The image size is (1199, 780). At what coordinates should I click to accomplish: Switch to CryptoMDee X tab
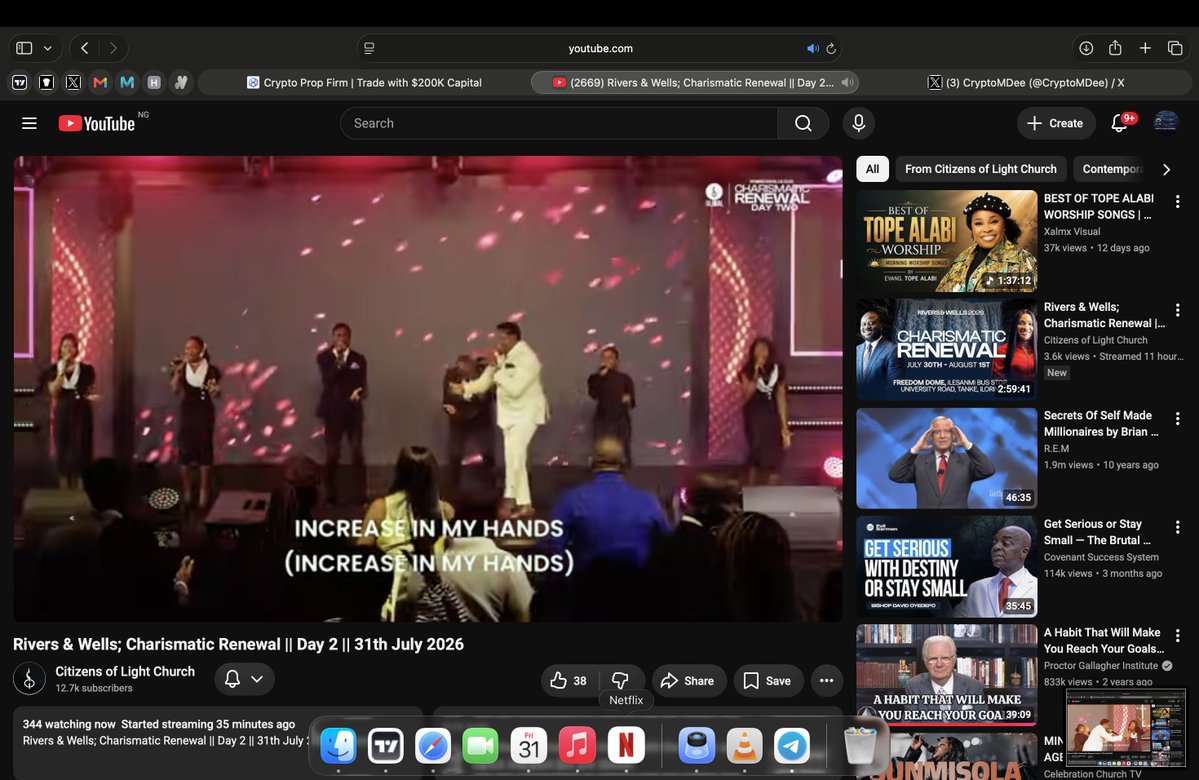1025,83
